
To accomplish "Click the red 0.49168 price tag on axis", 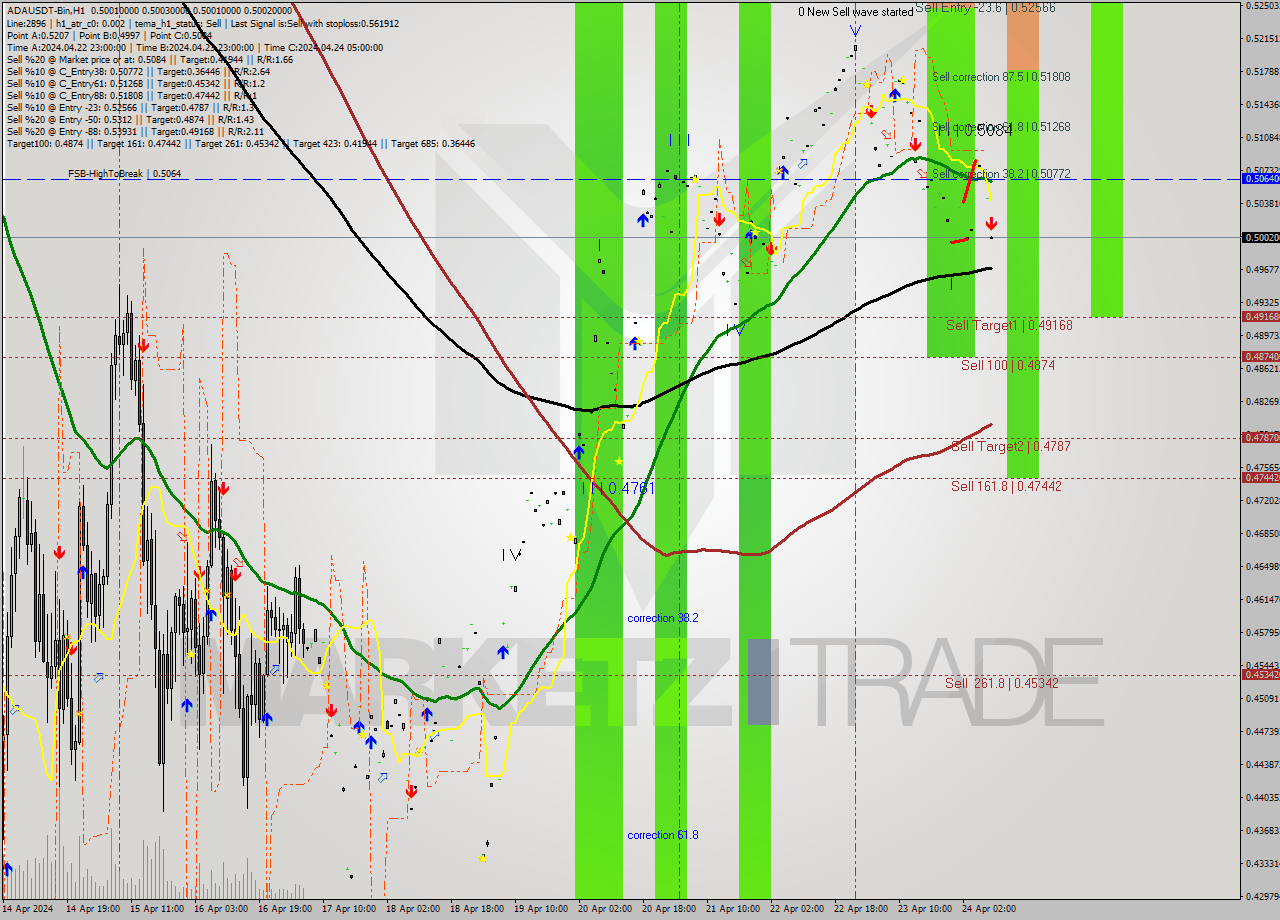I will (x=1259, y=316).
